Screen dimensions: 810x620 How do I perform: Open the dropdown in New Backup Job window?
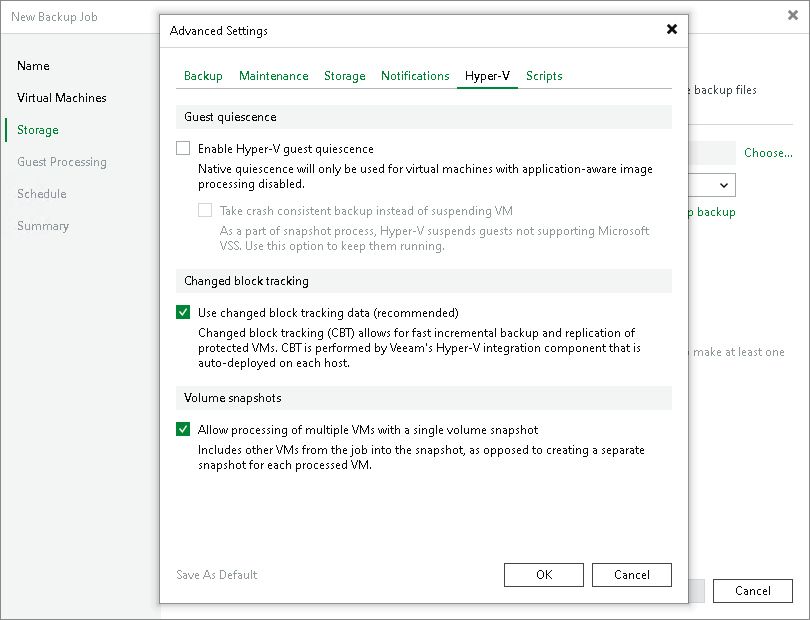724,185
